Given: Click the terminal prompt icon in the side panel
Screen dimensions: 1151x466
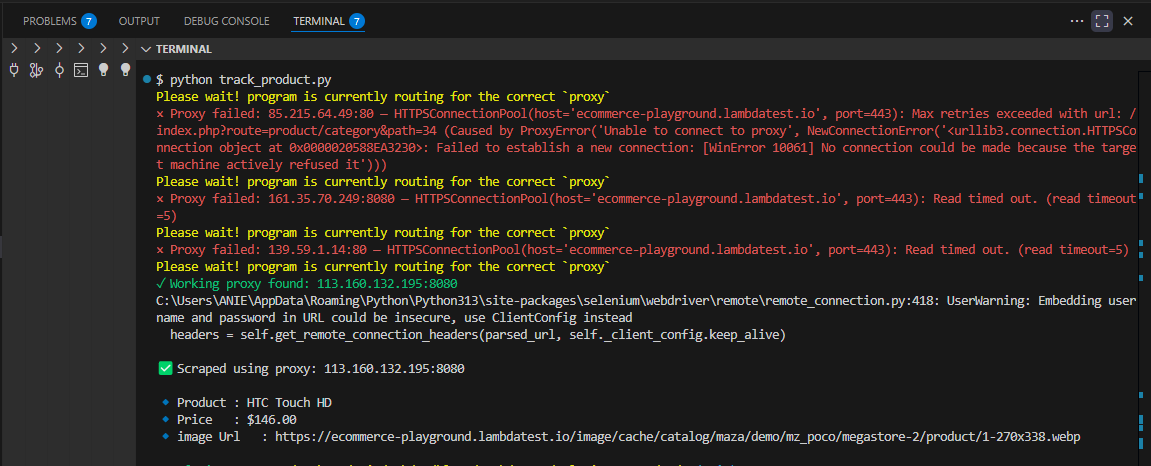Looking at the screenshot, I should [81, 70].
